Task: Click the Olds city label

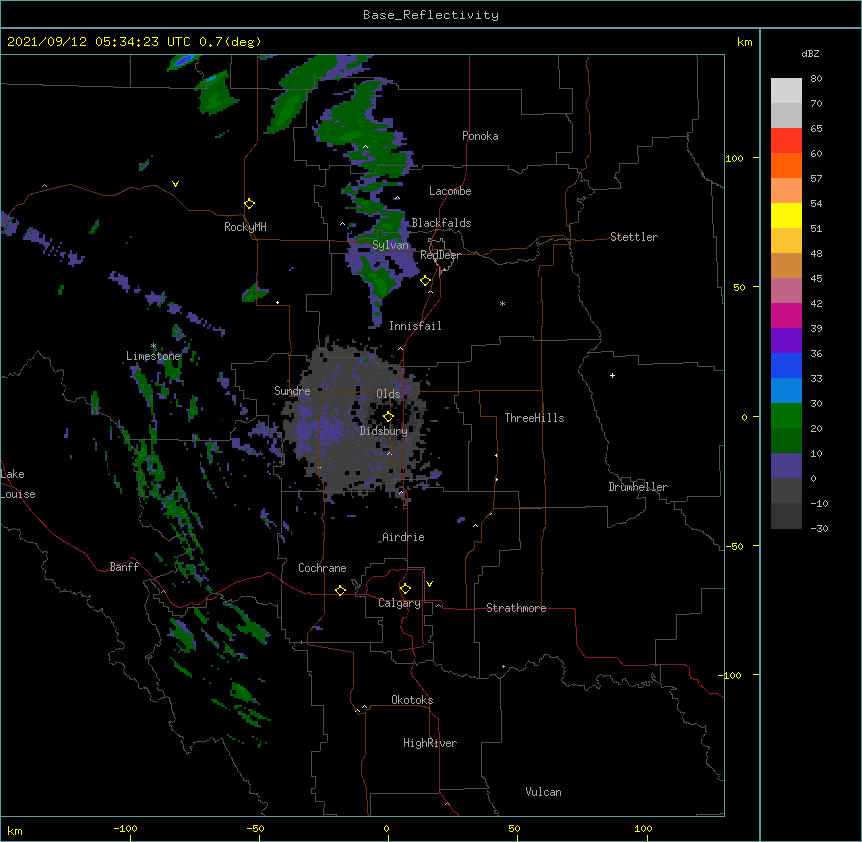Action: point(388,394)
